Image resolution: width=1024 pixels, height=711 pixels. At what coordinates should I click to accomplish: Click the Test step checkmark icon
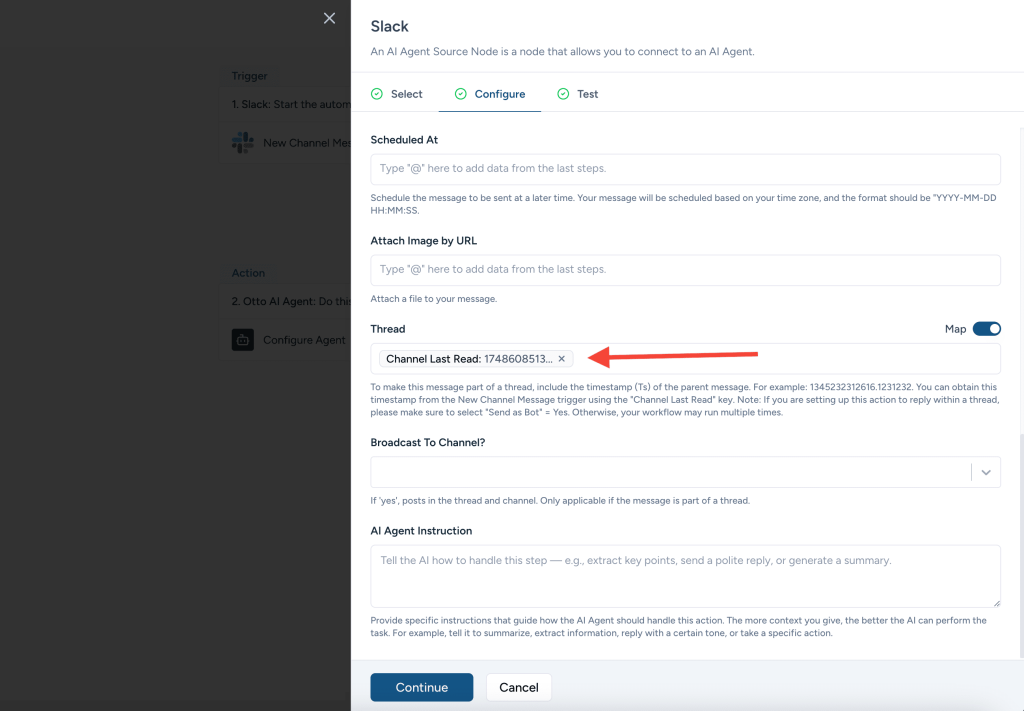(563, 94)
